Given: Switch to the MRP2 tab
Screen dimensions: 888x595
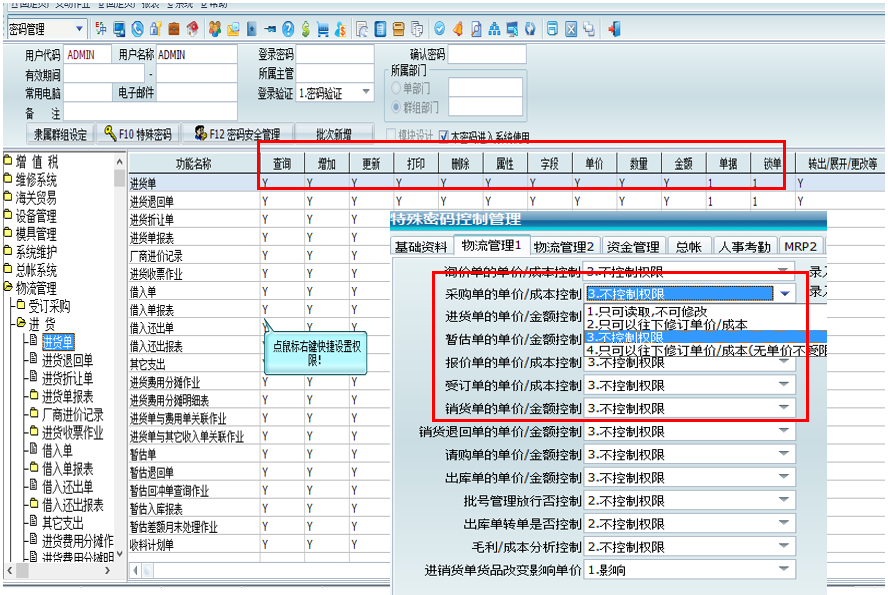Looking at the screenshot, I should [x=800, y=247].
